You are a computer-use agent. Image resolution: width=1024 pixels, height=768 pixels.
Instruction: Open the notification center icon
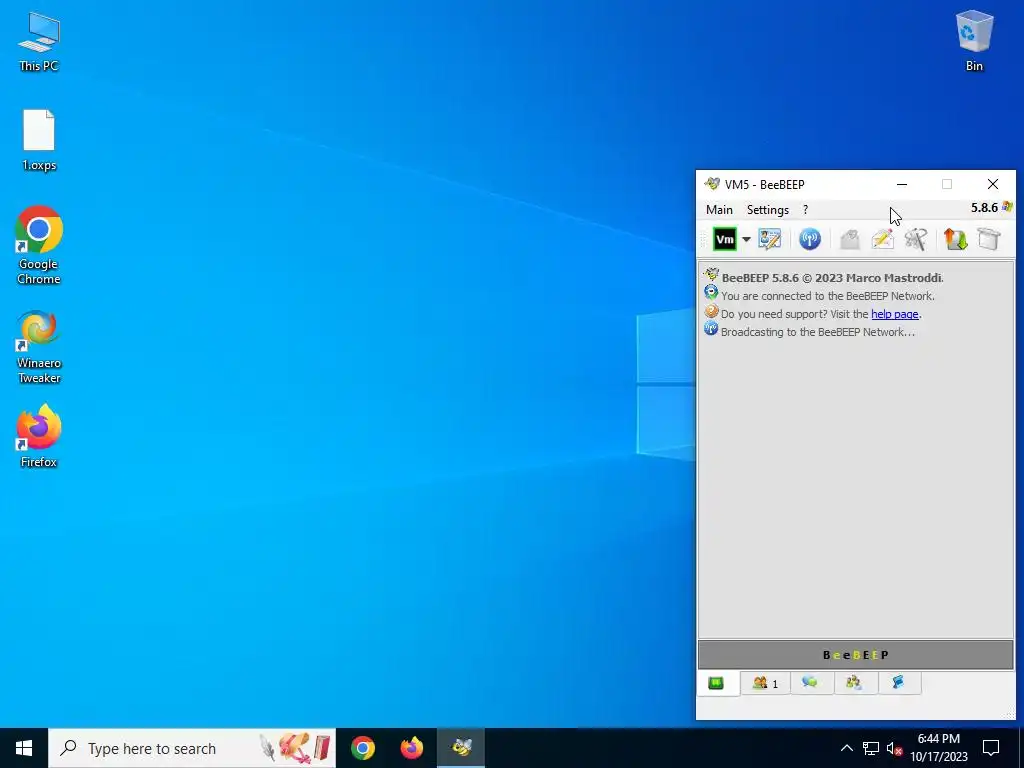point(991,748)
